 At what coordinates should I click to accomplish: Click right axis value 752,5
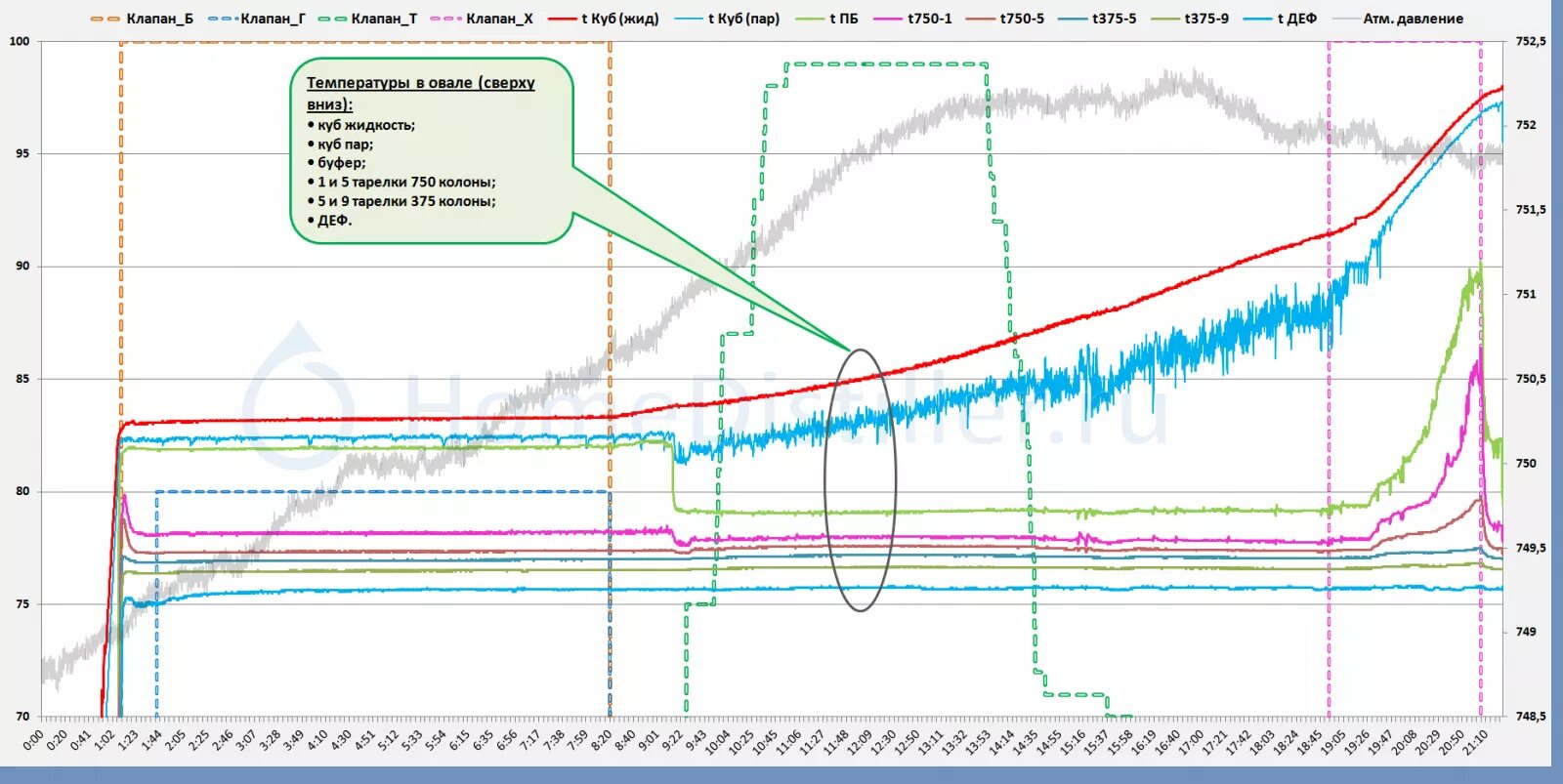(x=1530, y=41)
